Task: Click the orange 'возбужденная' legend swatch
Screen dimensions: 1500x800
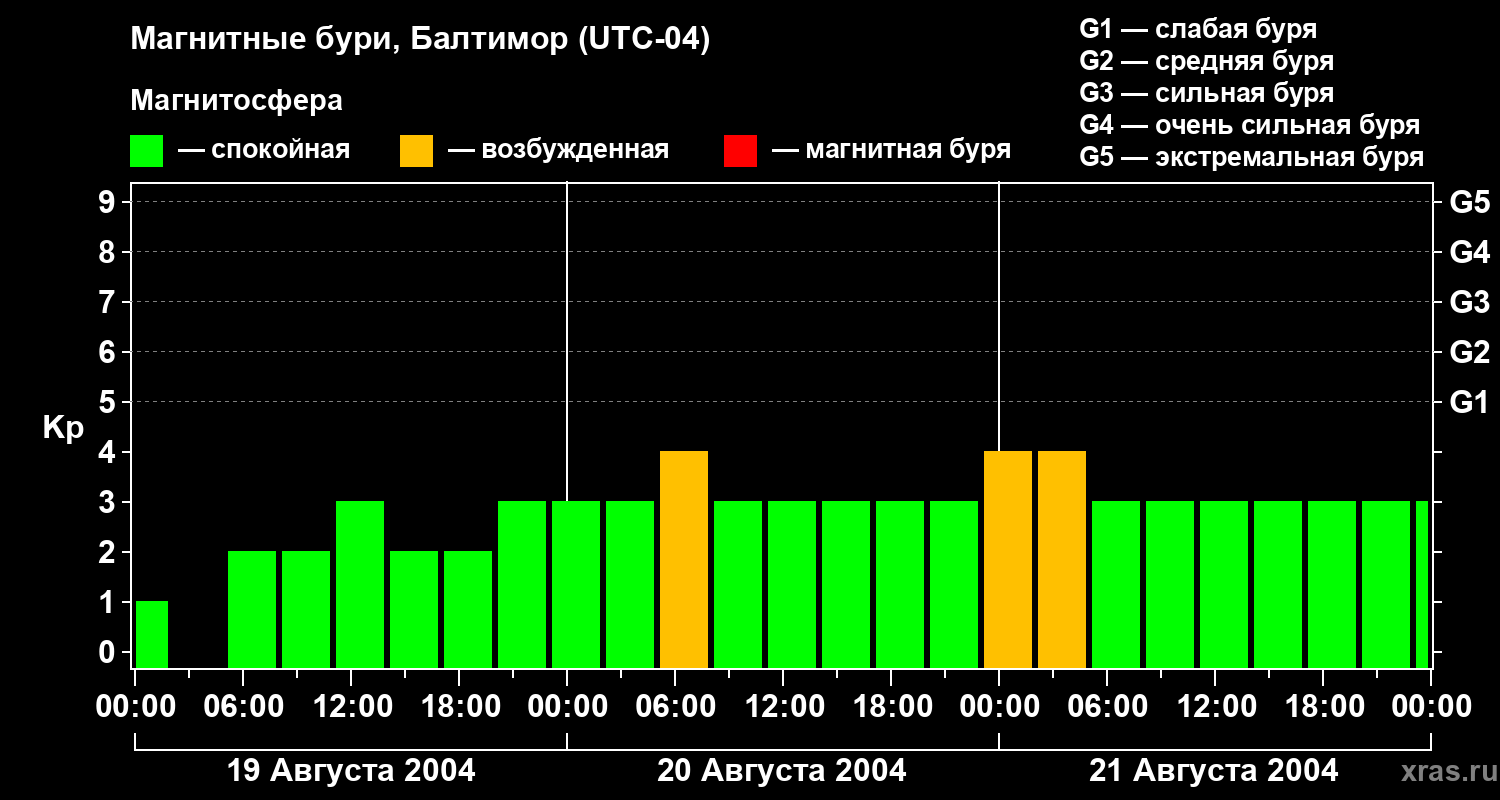Action: [x=416, y=151]
